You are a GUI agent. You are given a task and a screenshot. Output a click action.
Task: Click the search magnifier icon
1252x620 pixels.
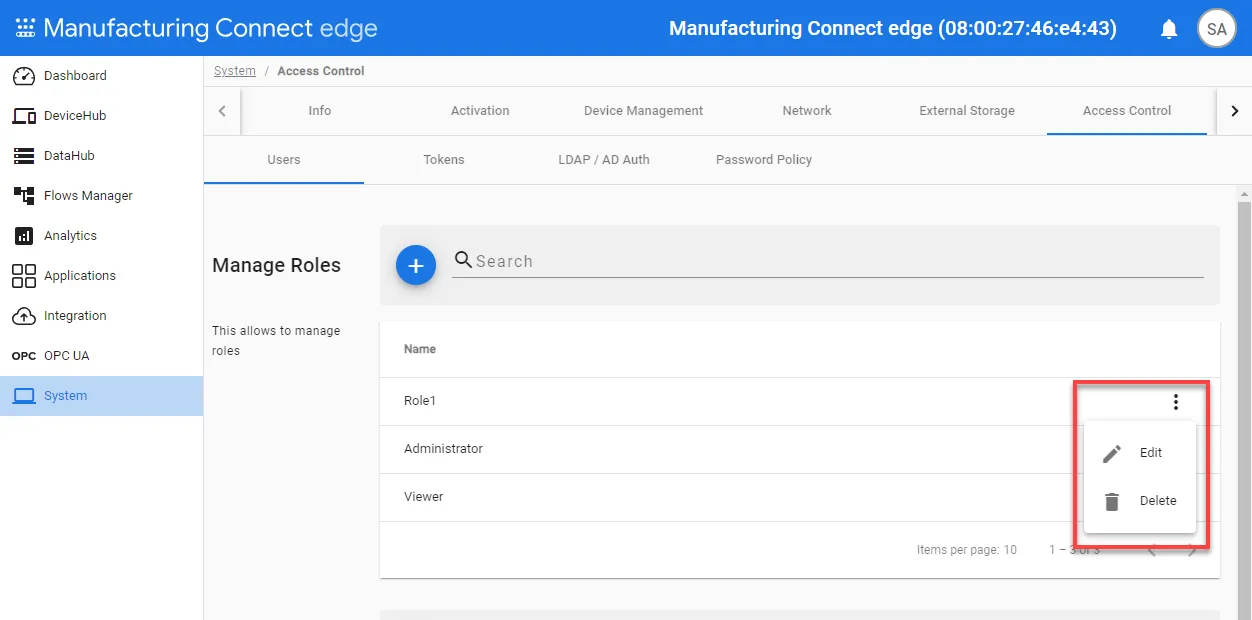pyautogui.click(x=463, y=260)
